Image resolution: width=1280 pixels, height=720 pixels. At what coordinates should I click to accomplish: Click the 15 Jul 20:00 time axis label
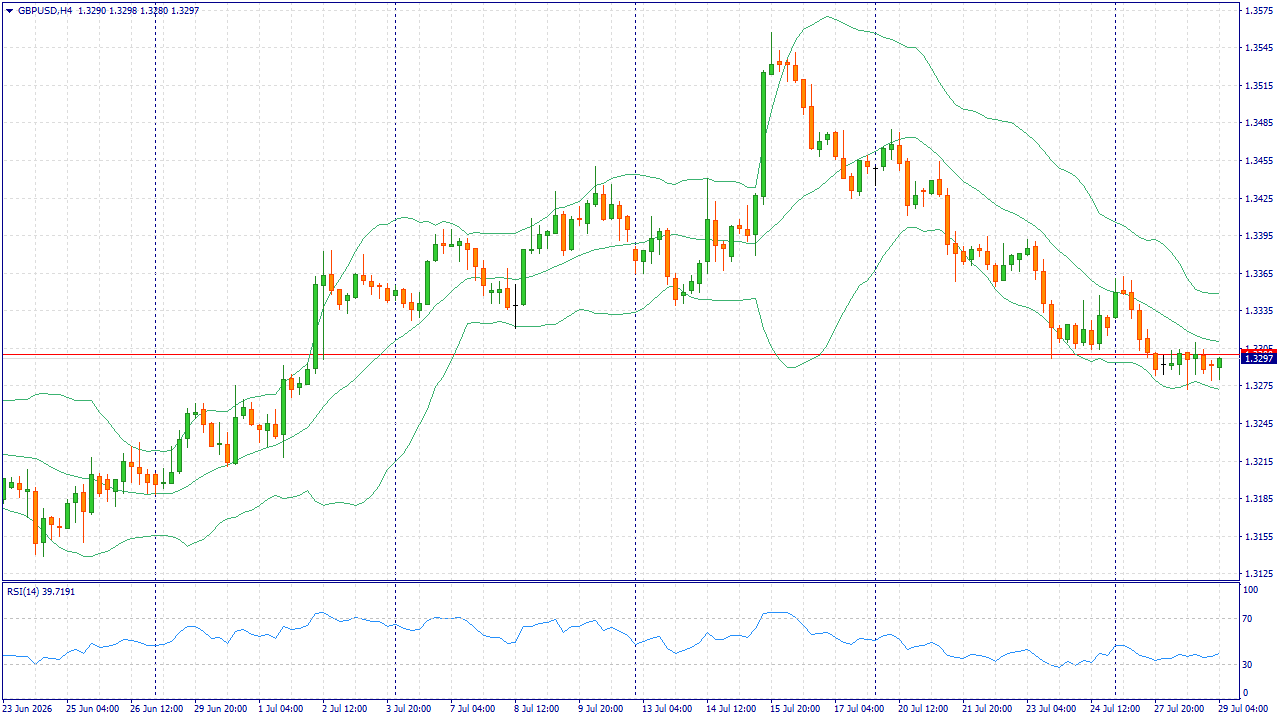(795, 708)
